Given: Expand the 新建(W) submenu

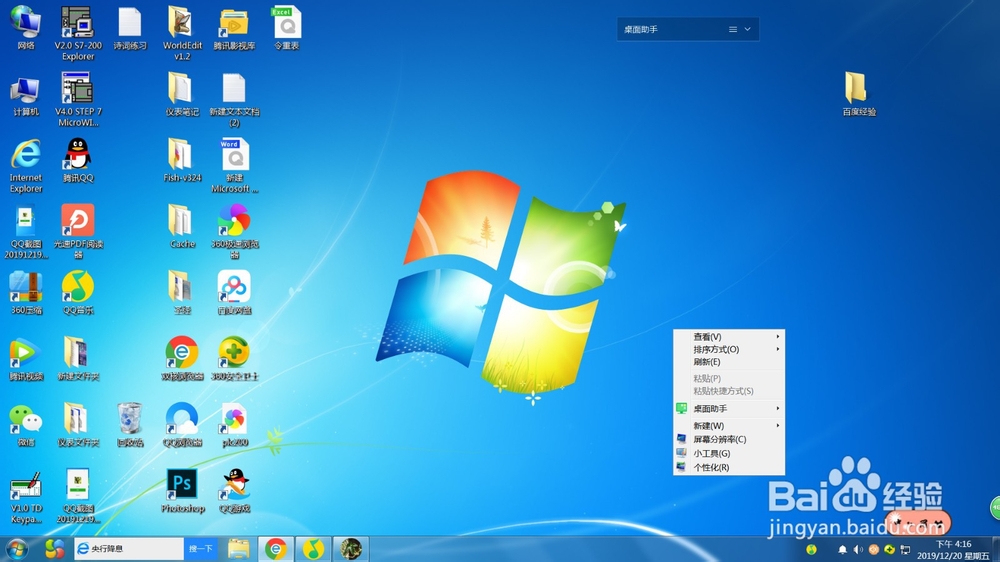Looking at the screenshot, I should pos(729,425).
